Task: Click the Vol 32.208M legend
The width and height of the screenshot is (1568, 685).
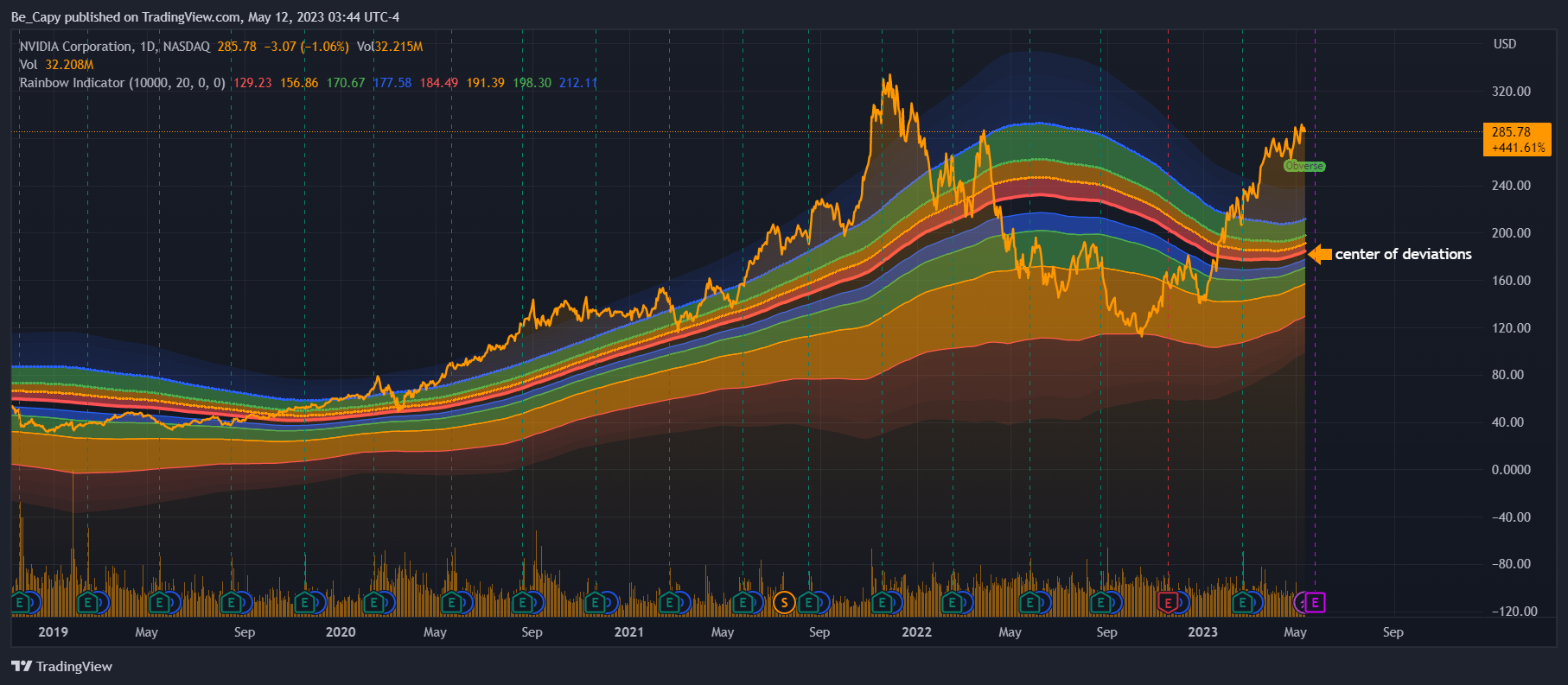Action: (56, 65)
